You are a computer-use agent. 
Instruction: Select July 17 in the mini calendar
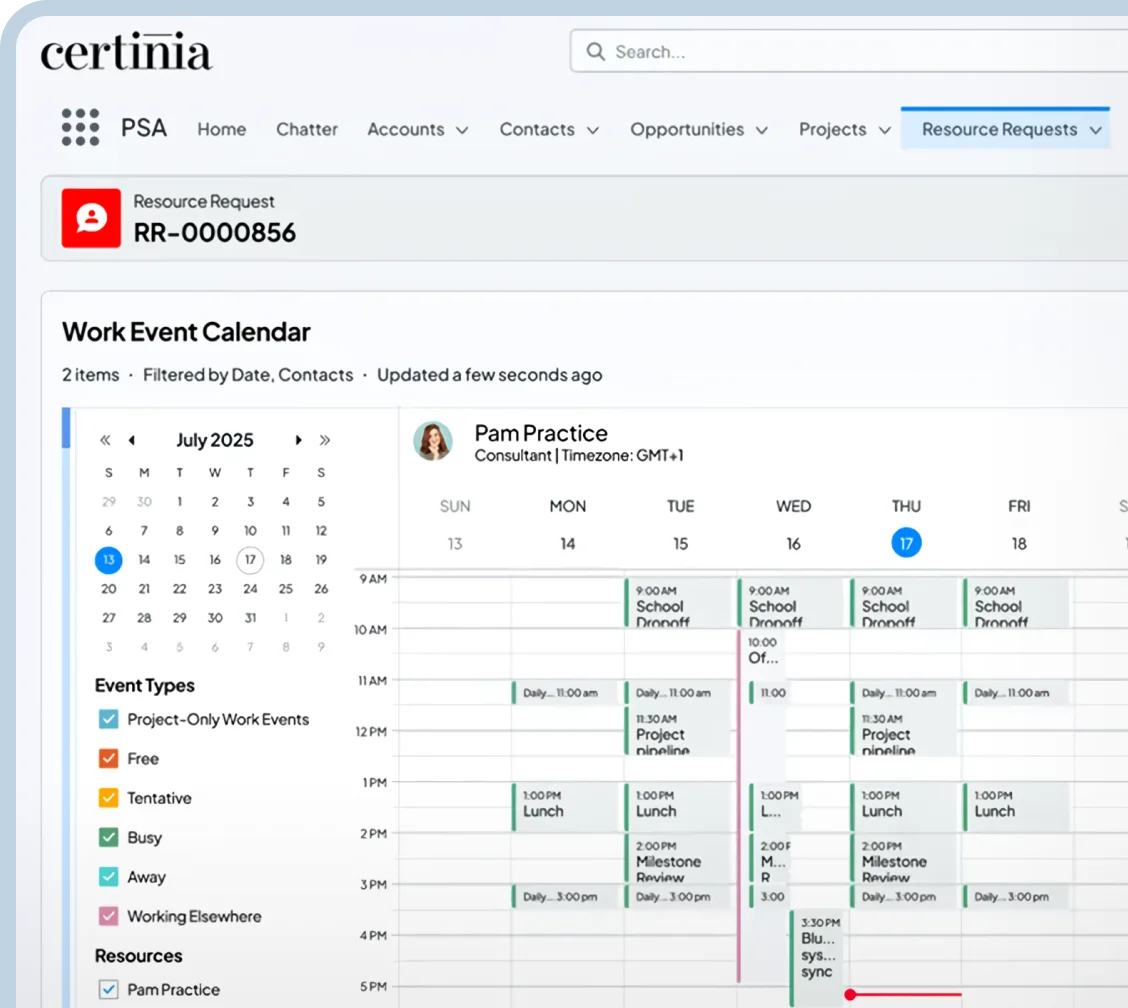250,560
